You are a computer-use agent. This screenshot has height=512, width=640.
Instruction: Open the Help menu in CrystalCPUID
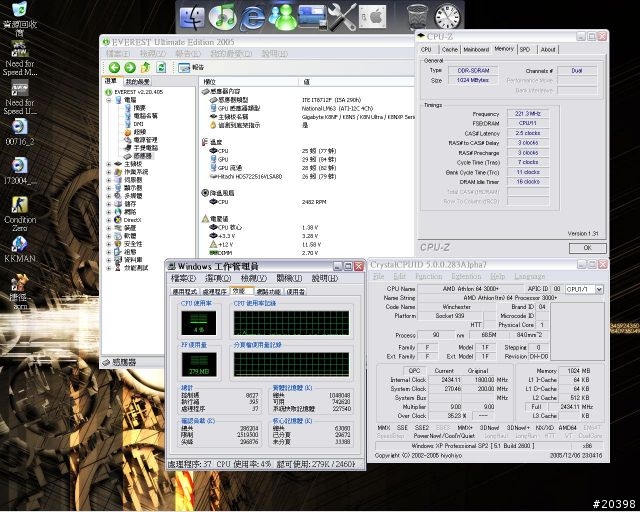coord(498,276)
